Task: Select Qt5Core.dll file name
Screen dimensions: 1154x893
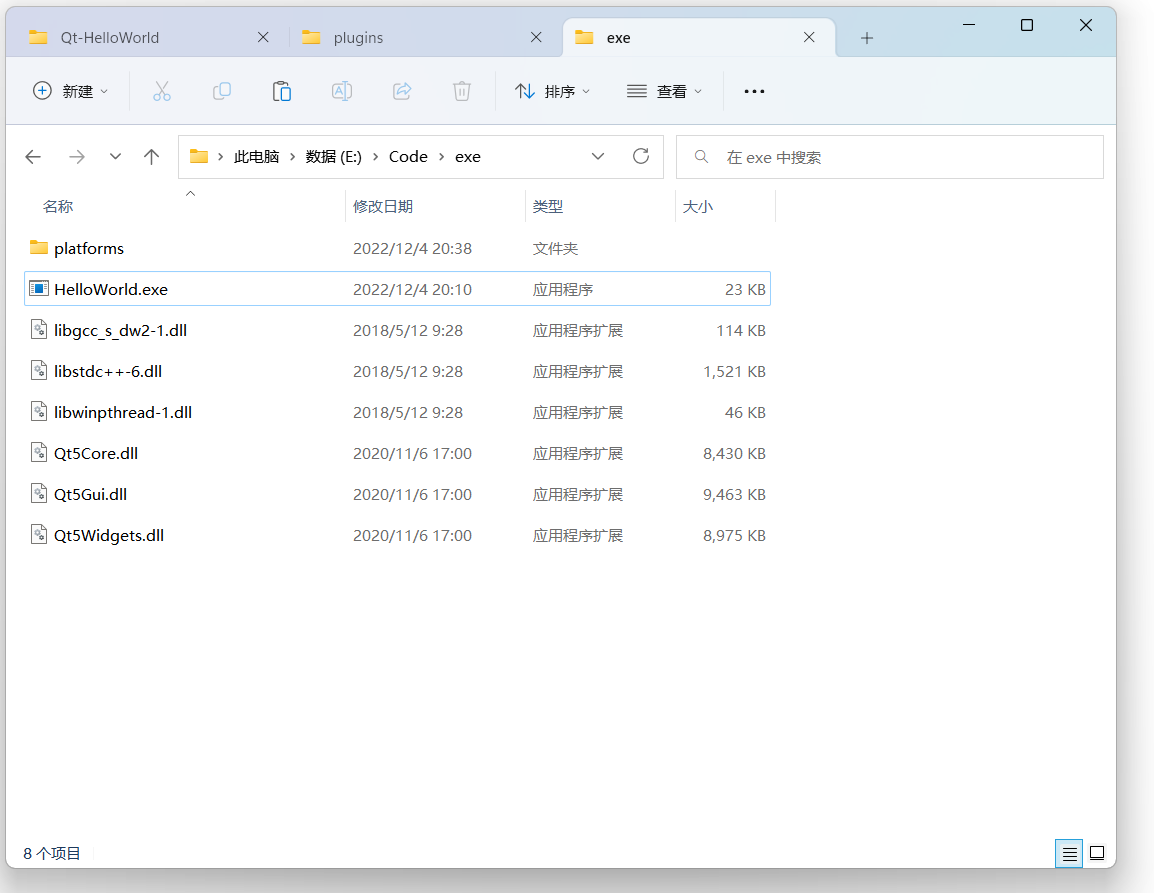Action: pos(96,453)
